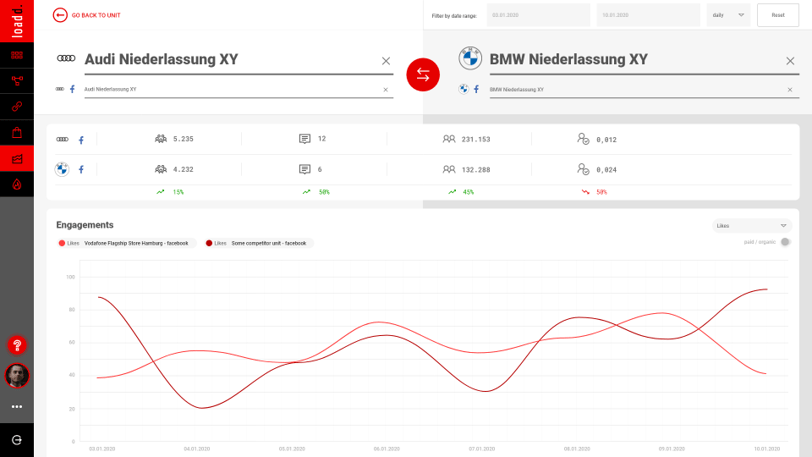812x457 pixels.
Task: Click BMW row community icon 4.232
Action: [161, 169]
